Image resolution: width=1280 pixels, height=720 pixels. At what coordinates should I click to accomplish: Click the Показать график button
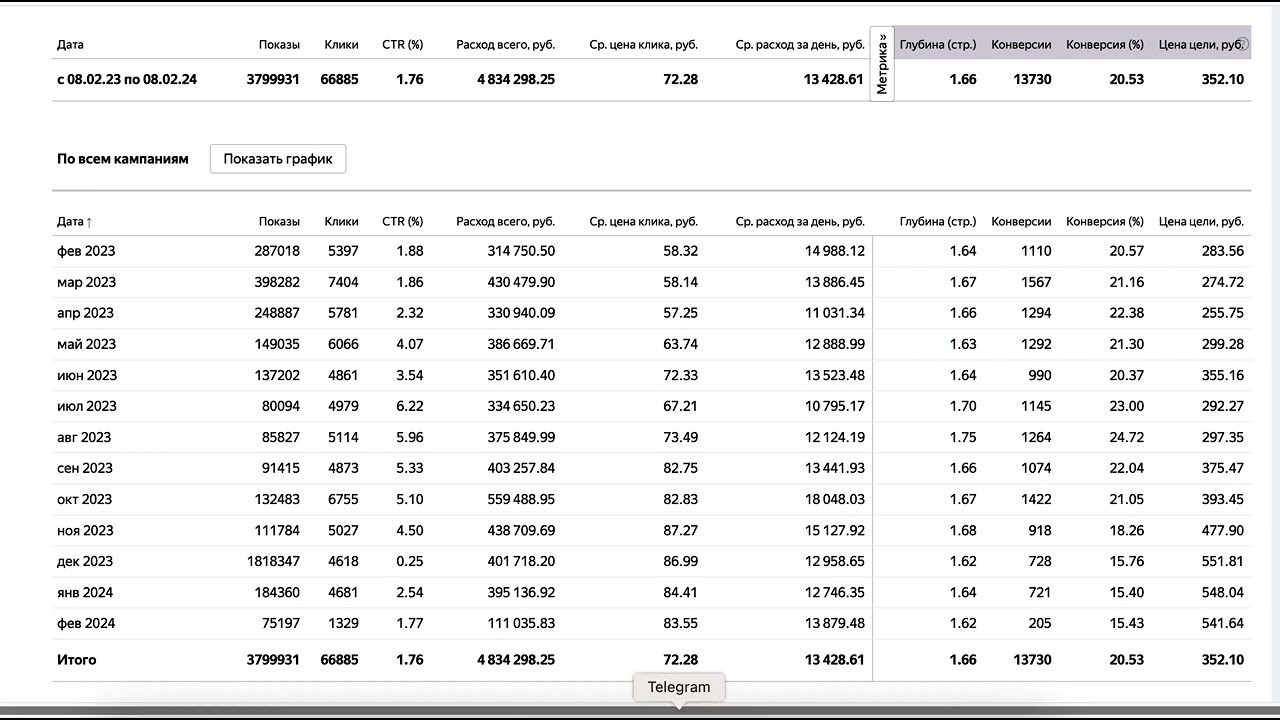click(x=278, y=158)
